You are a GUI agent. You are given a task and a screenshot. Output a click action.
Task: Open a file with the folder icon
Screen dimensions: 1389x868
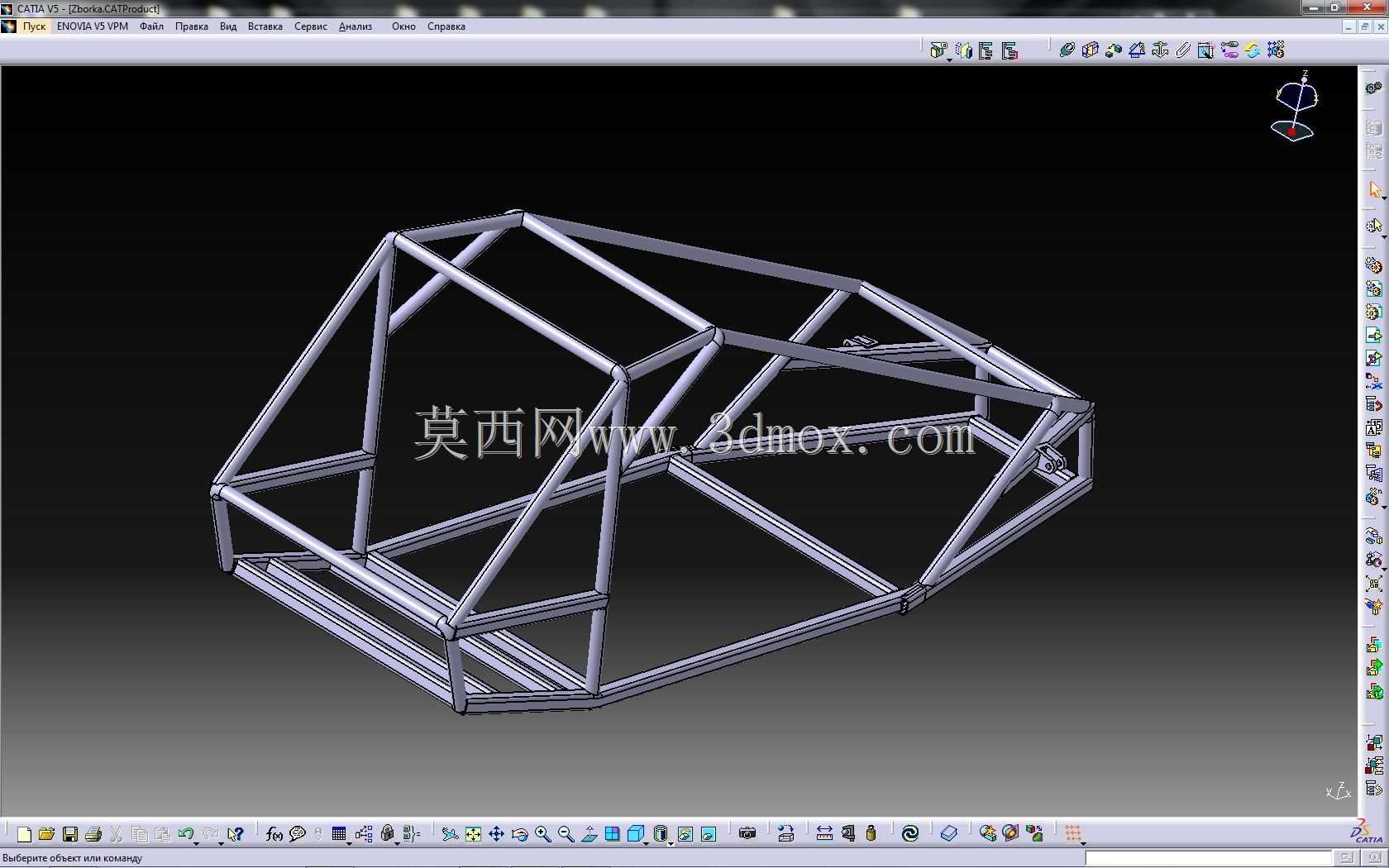point(46,834)
